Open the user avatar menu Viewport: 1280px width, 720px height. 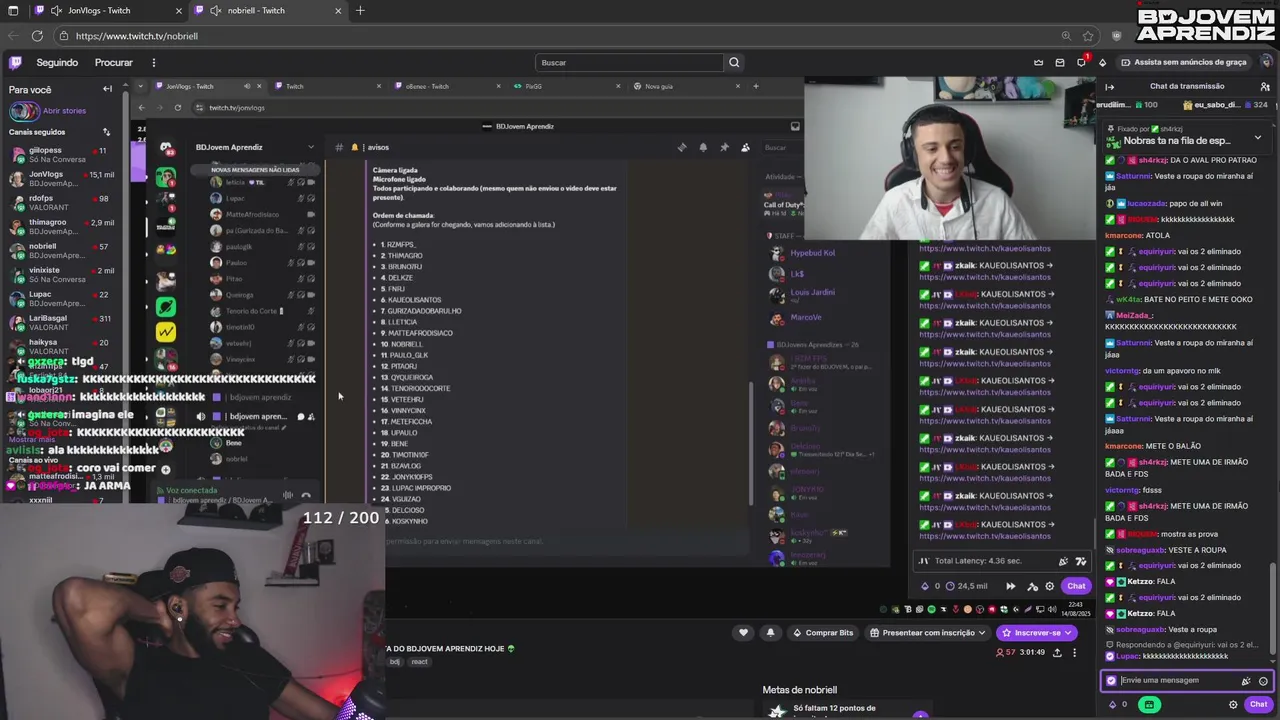[x=1266, y=62]
